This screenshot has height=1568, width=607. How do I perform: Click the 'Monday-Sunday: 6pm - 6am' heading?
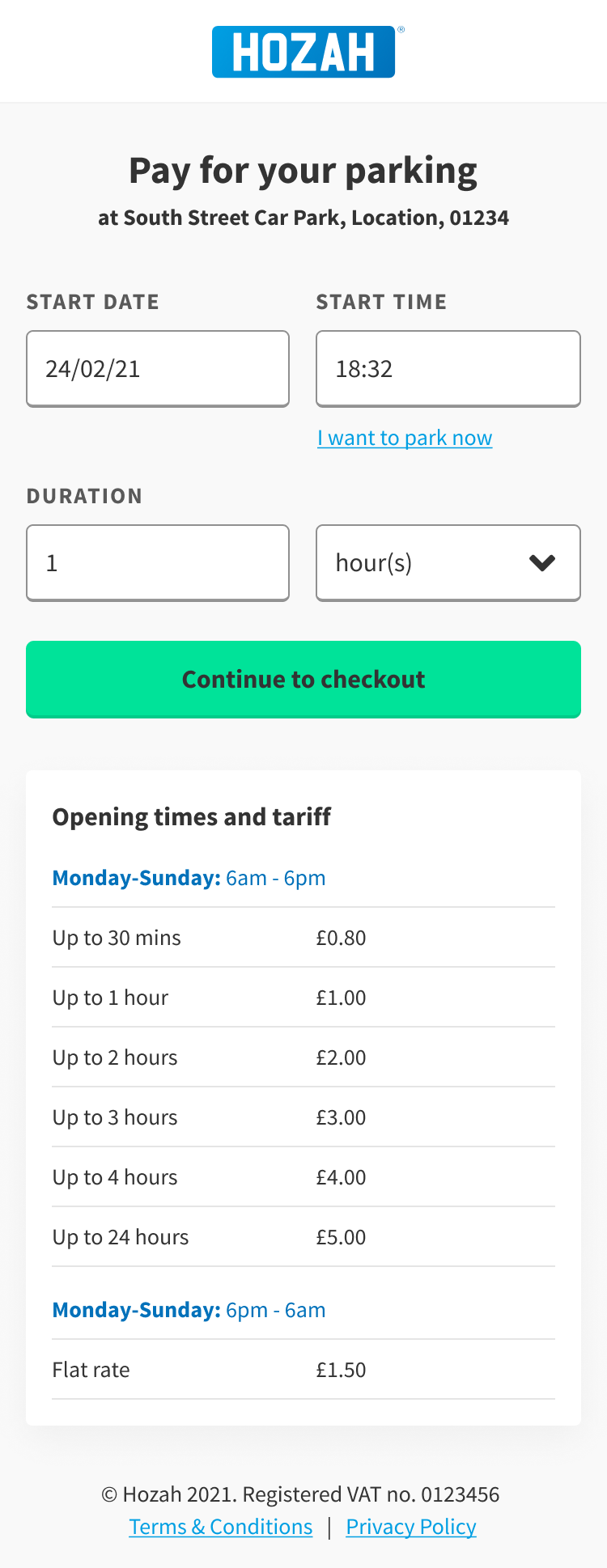click(x=189, y=1310)
